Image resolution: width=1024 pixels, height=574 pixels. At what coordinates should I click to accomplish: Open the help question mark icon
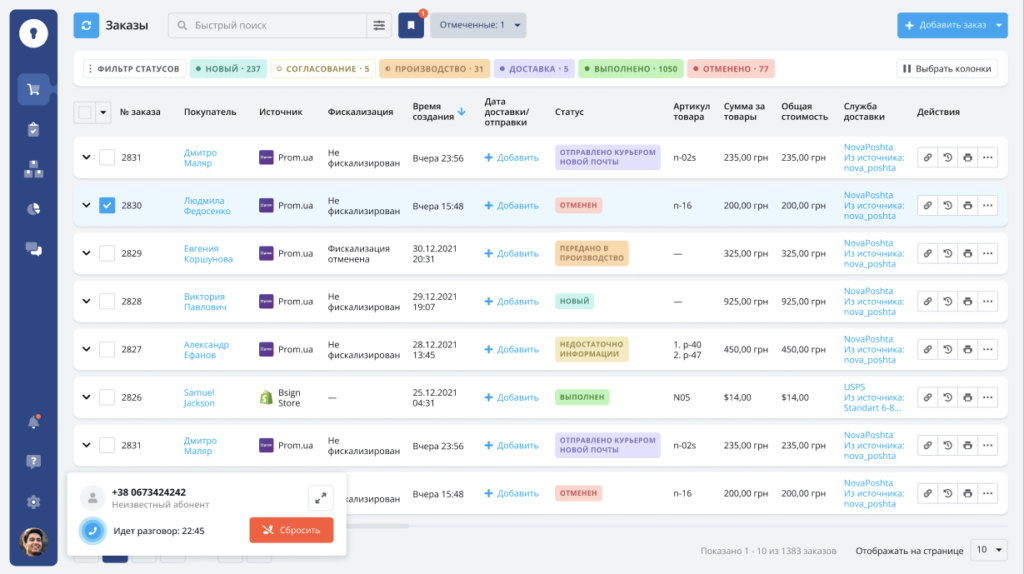33,462
